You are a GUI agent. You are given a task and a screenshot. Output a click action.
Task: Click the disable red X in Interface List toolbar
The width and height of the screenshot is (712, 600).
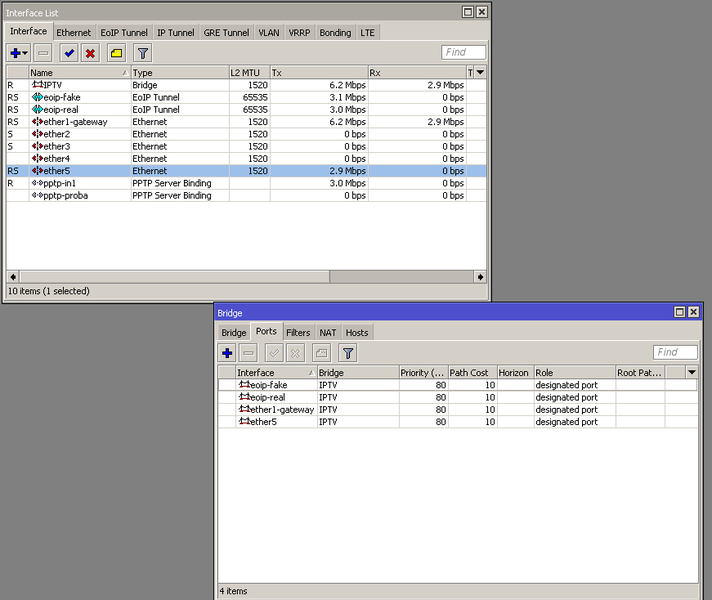(90, 53)
